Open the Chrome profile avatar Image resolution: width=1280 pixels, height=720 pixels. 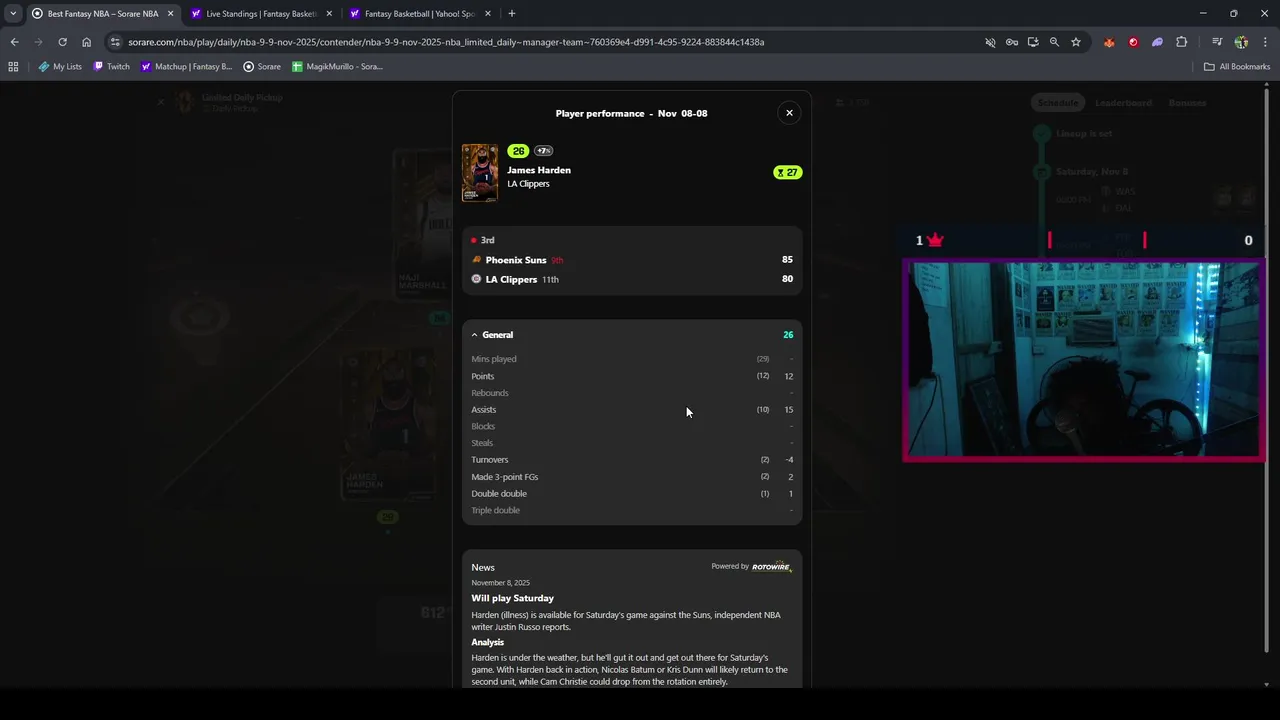point(1241,42)
